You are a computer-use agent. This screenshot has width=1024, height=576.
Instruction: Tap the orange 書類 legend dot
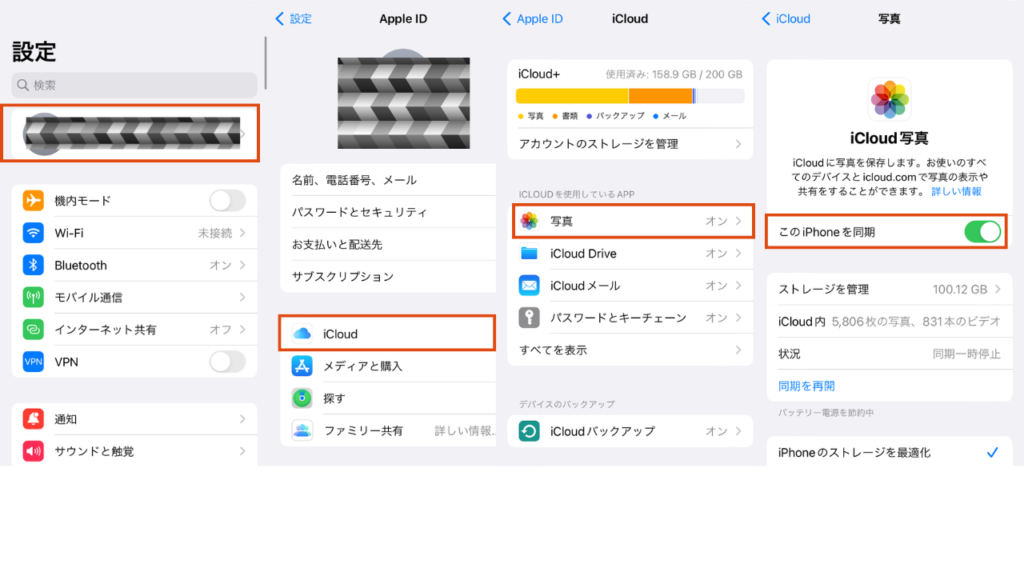coord(555,116)
